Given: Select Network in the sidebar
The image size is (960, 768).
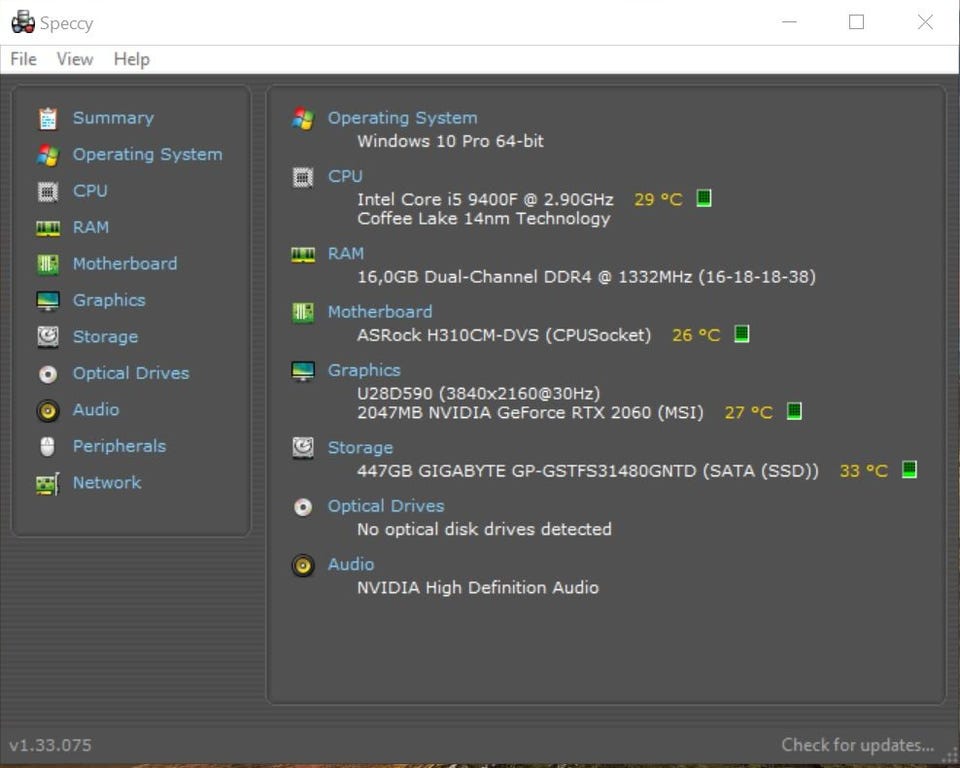Looking at the screenshot, I should 107,483.
